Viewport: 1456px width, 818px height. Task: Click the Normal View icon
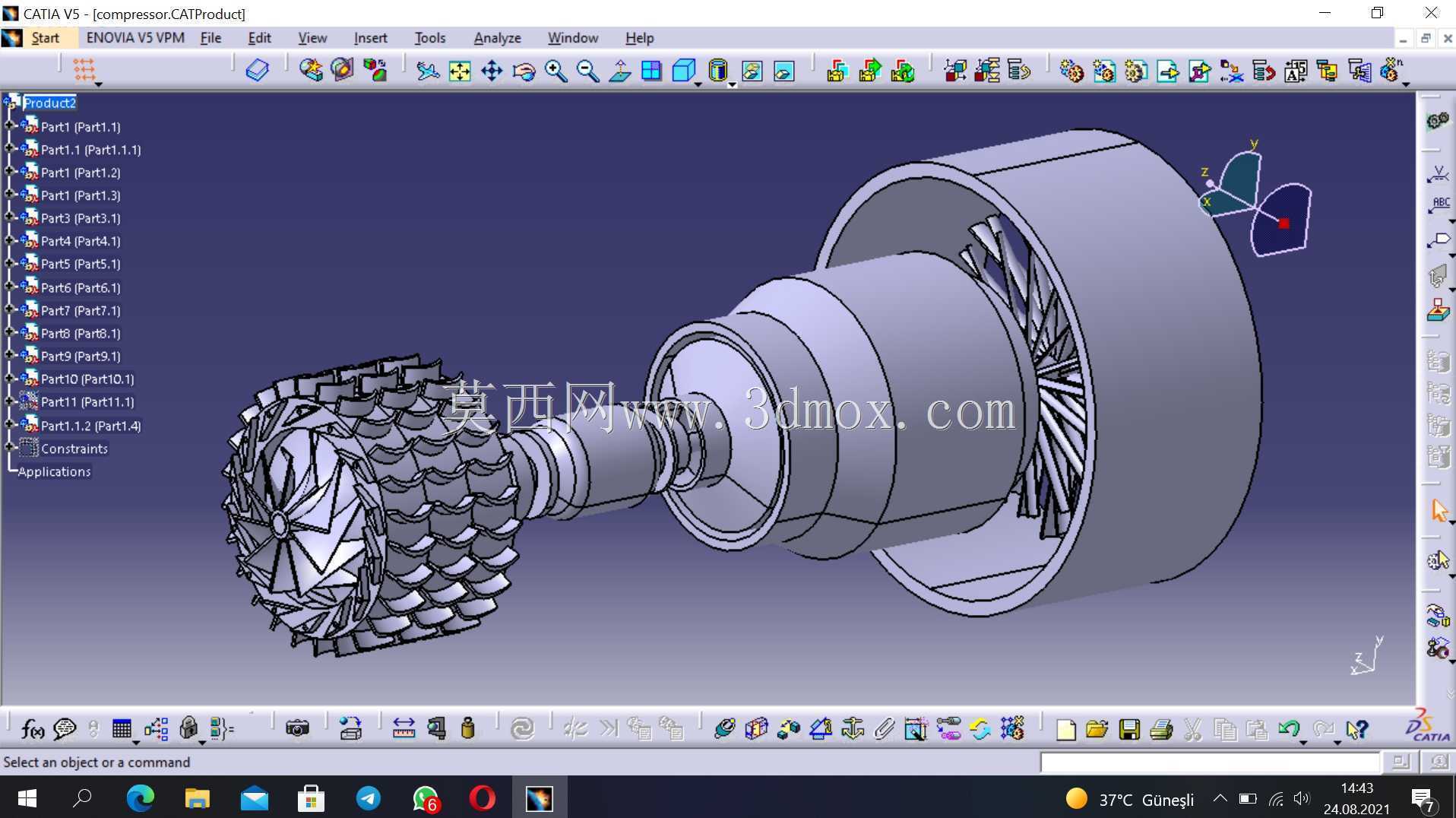tap(619, 71)
